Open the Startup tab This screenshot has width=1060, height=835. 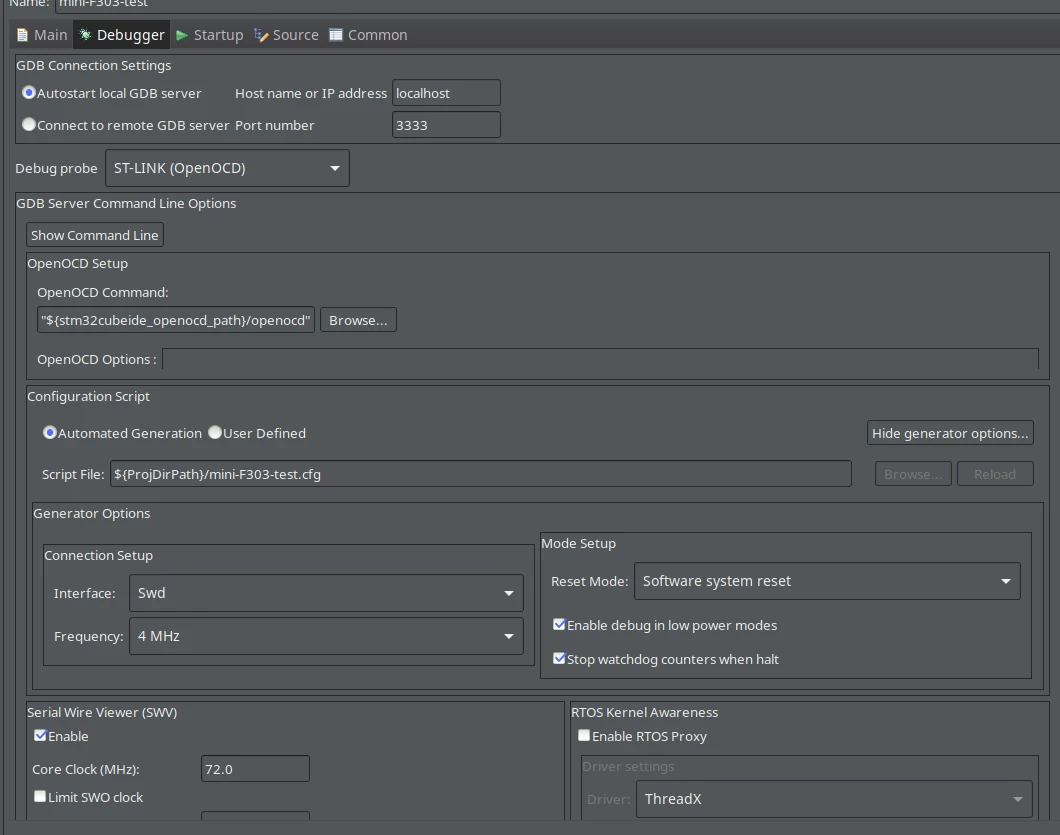pos(210,35)
